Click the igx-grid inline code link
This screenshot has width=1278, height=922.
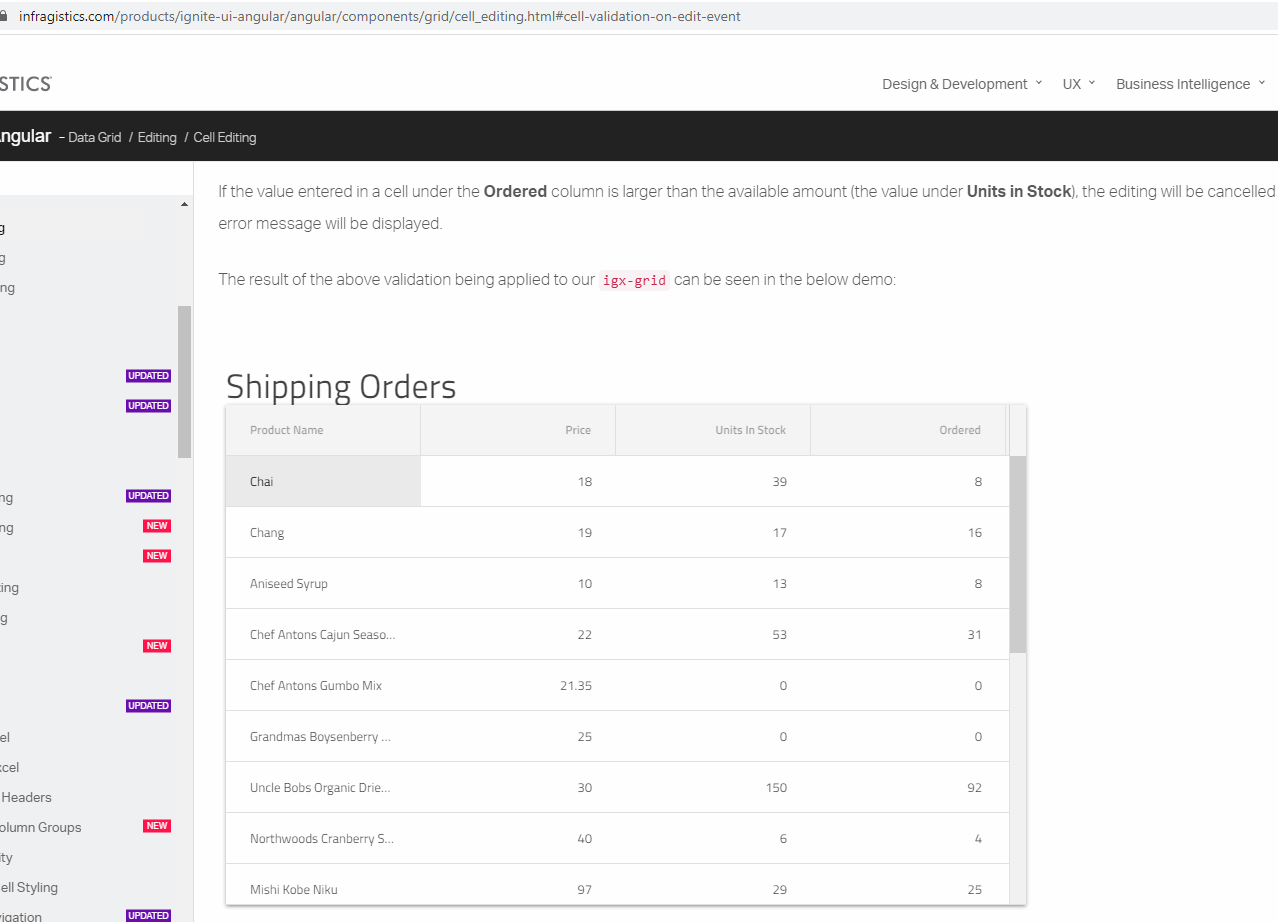[633, 280]
